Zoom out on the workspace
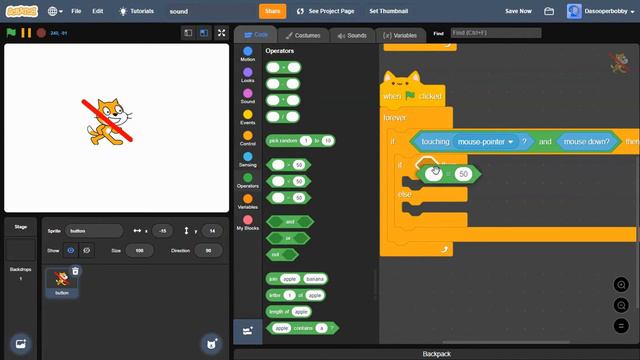 pos(621,305)
